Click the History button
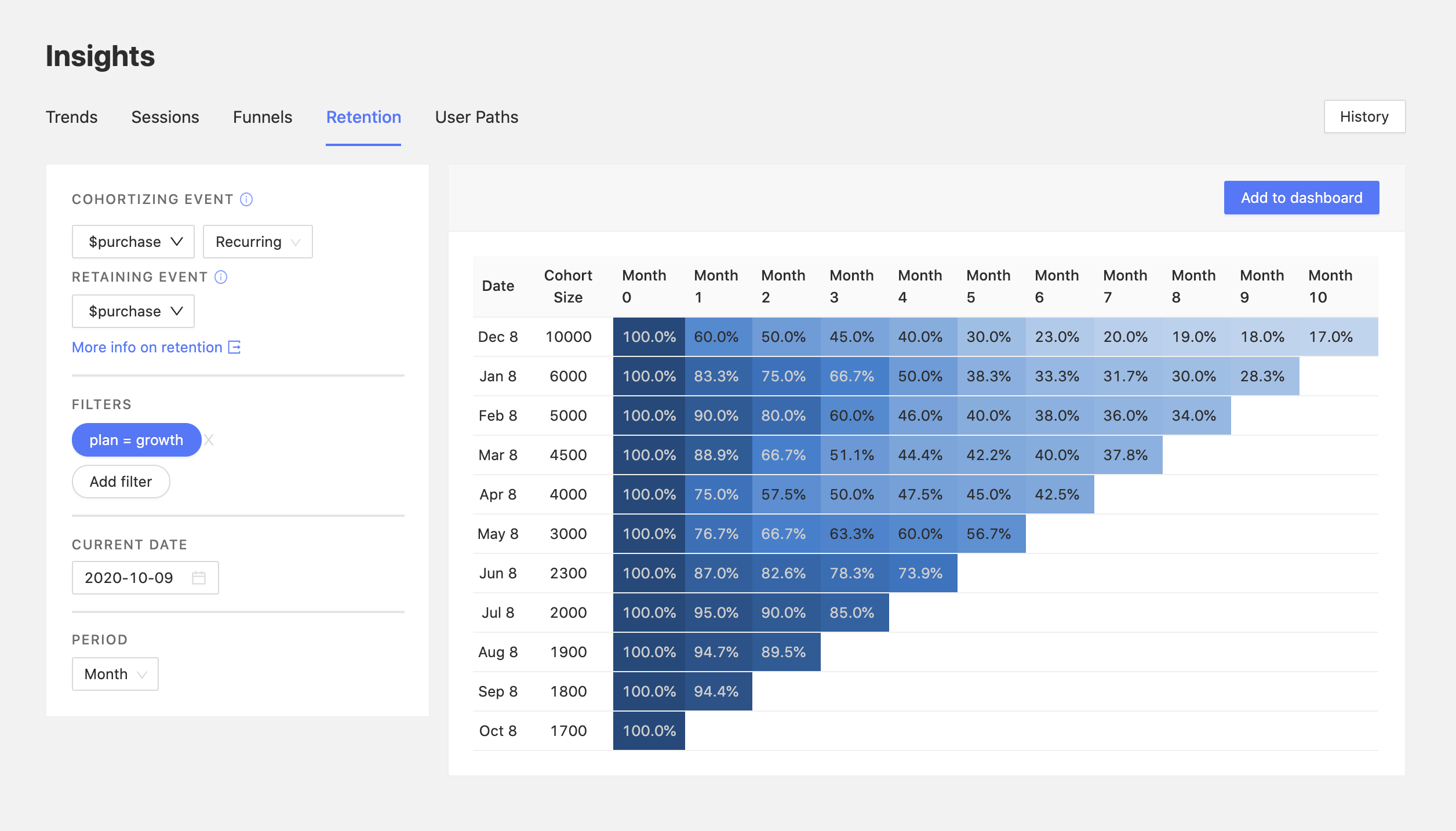The image size is (1456, 831). 1364,116
